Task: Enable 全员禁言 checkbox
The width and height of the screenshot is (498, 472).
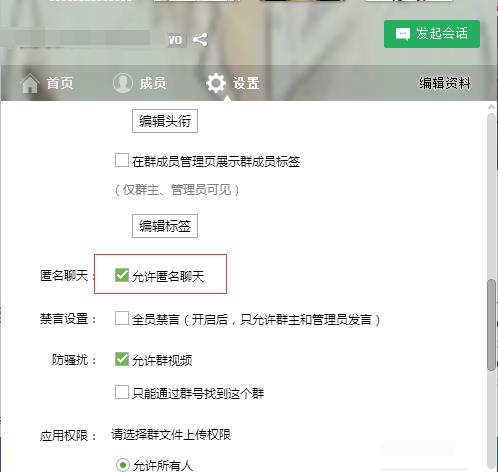Action: pos(122,318)
